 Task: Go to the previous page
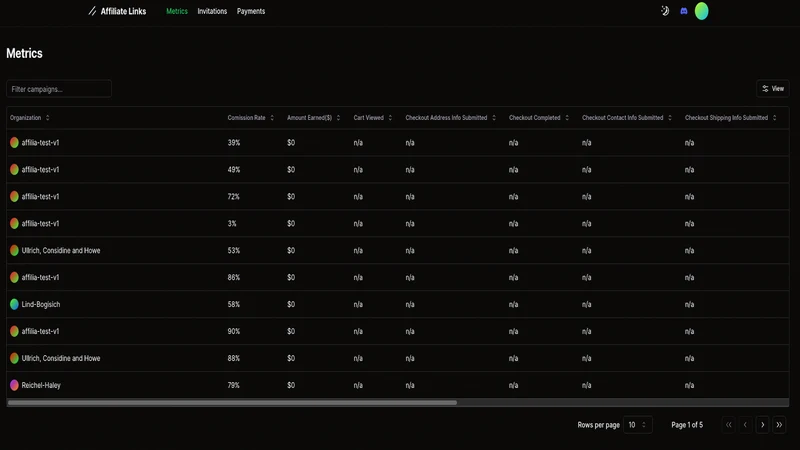coord(745,425)
